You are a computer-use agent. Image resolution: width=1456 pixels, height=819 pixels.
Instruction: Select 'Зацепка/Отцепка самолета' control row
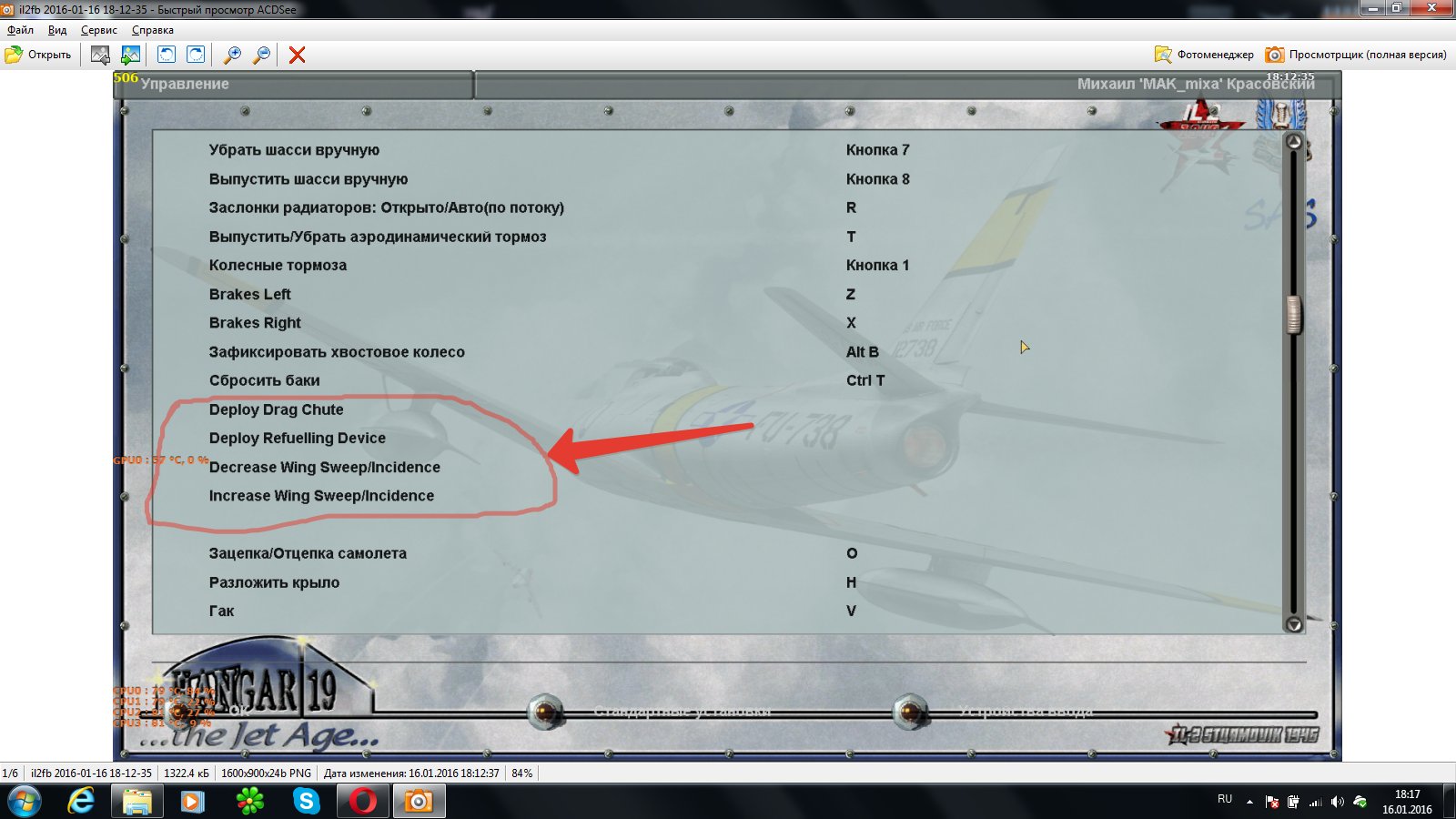click(x=308, y=553)
